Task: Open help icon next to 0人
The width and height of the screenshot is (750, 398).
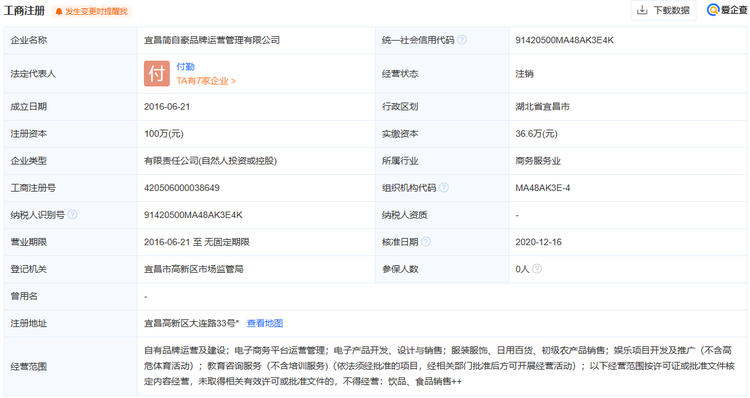Action: [x=537, y=269]
